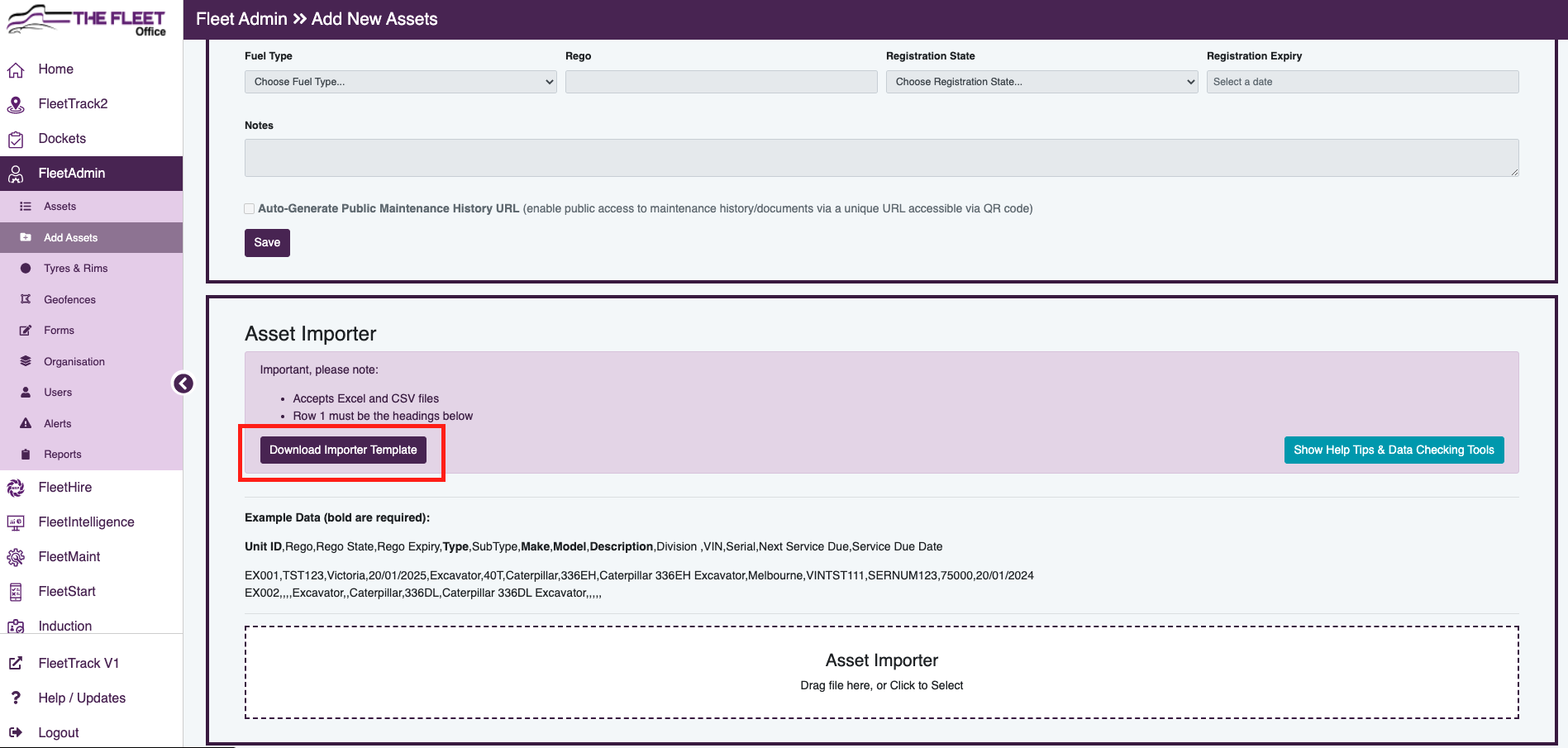Click the Users person icon
The width and height of the screenshot is (1568, 748).
point(26,393)
